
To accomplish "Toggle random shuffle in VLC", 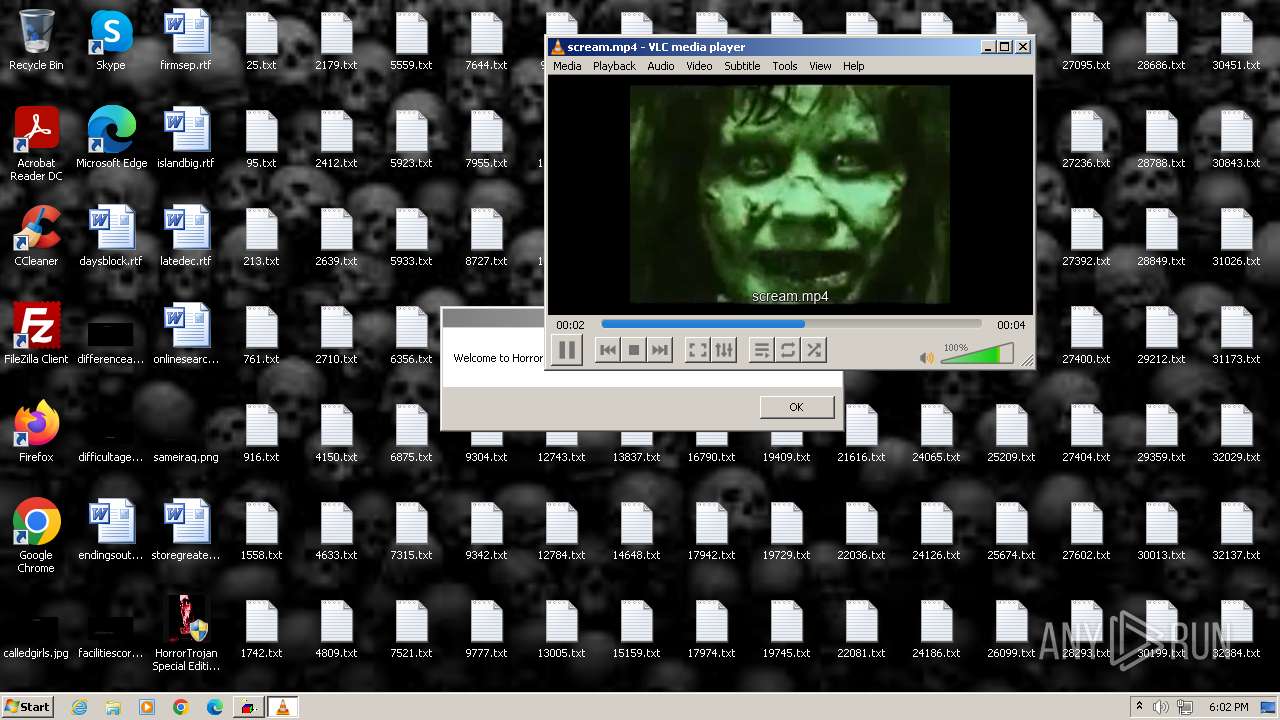I will coord(813,350).
